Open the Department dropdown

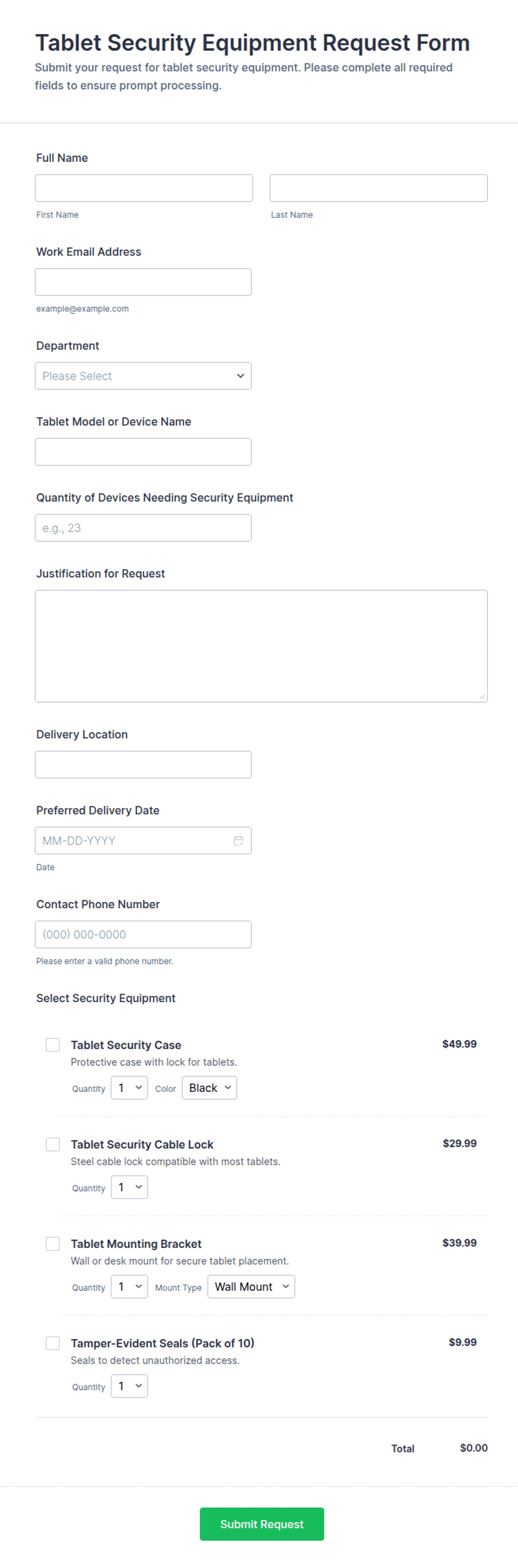[143, 375]
